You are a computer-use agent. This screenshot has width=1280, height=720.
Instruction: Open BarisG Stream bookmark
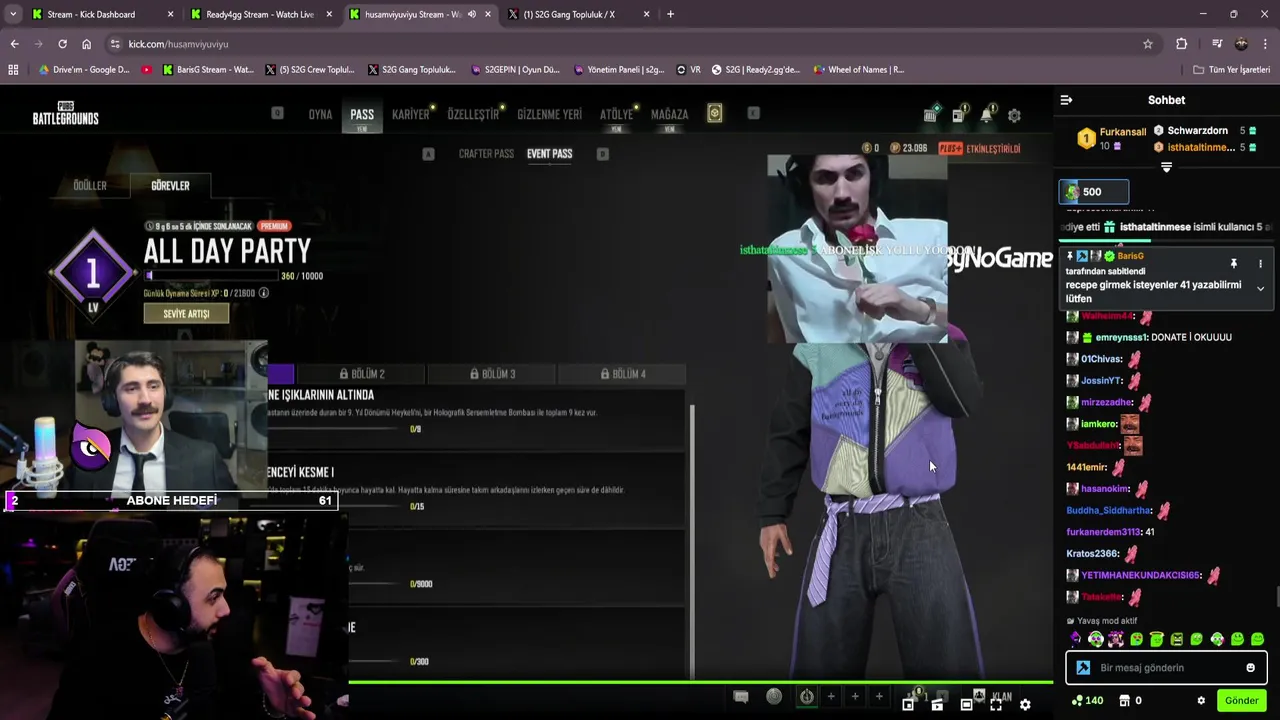[208, 70]
